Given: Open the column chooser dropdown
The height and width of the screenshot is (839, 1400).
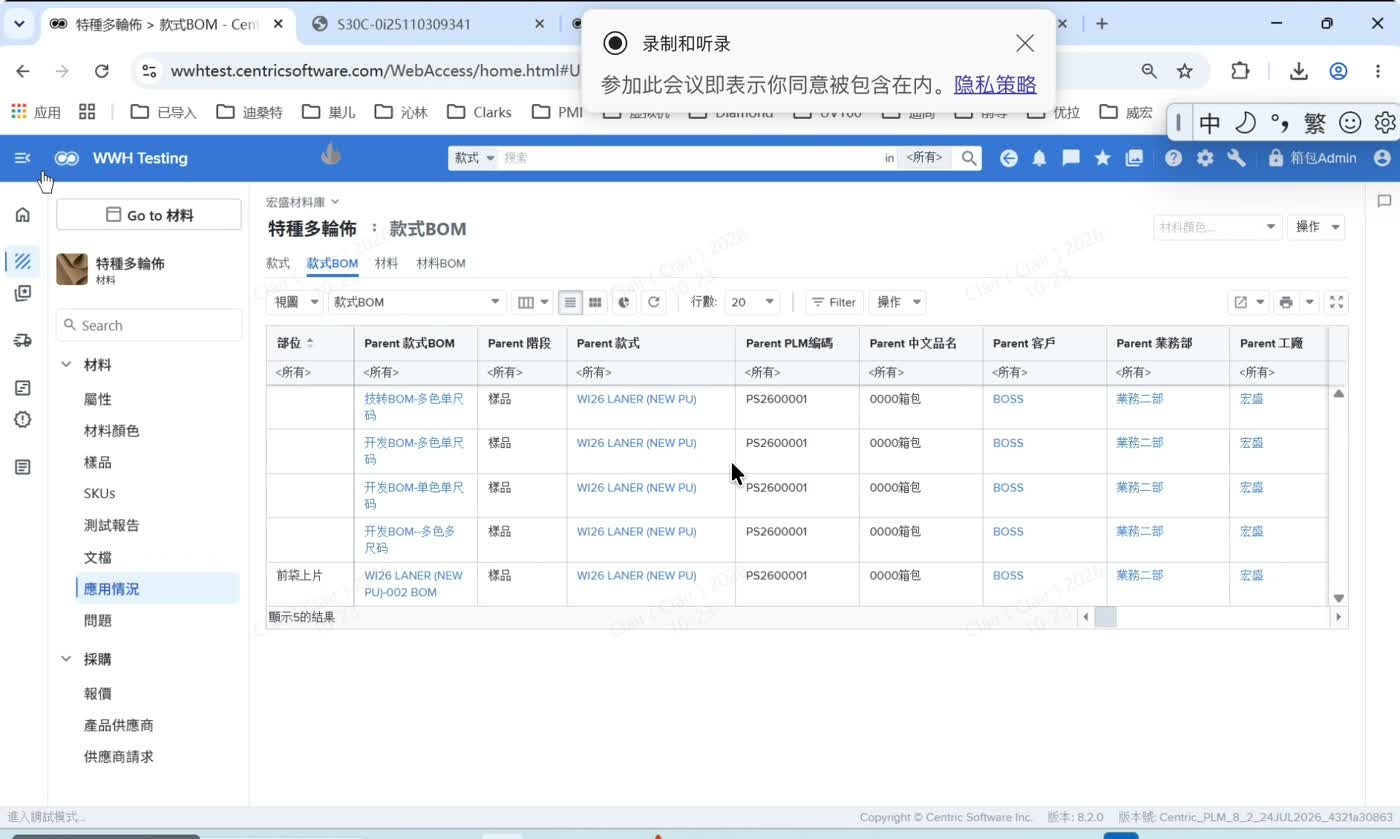Looking at the screenshot, I should point(532,302).
